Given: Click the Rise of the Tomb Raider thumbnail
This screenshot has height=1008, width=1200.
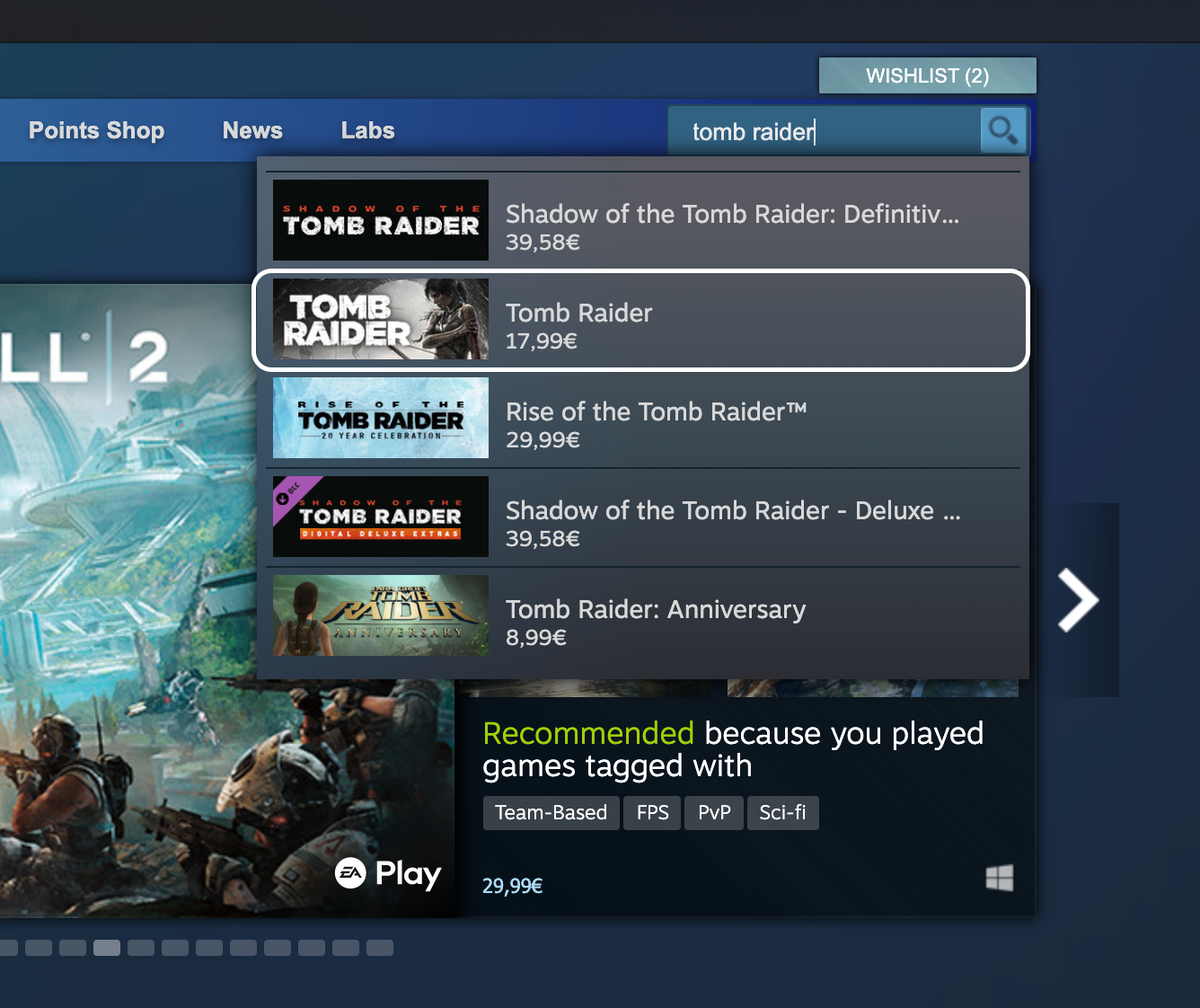Looking at the screenshot, I should pyautogui.click(x=381, y=418).
